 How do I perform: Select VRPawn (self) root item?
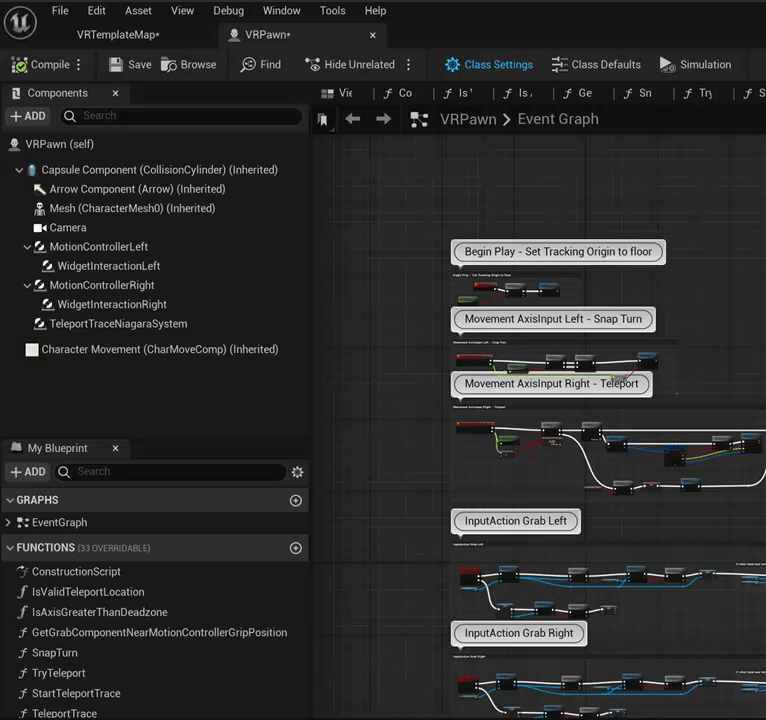51,144
